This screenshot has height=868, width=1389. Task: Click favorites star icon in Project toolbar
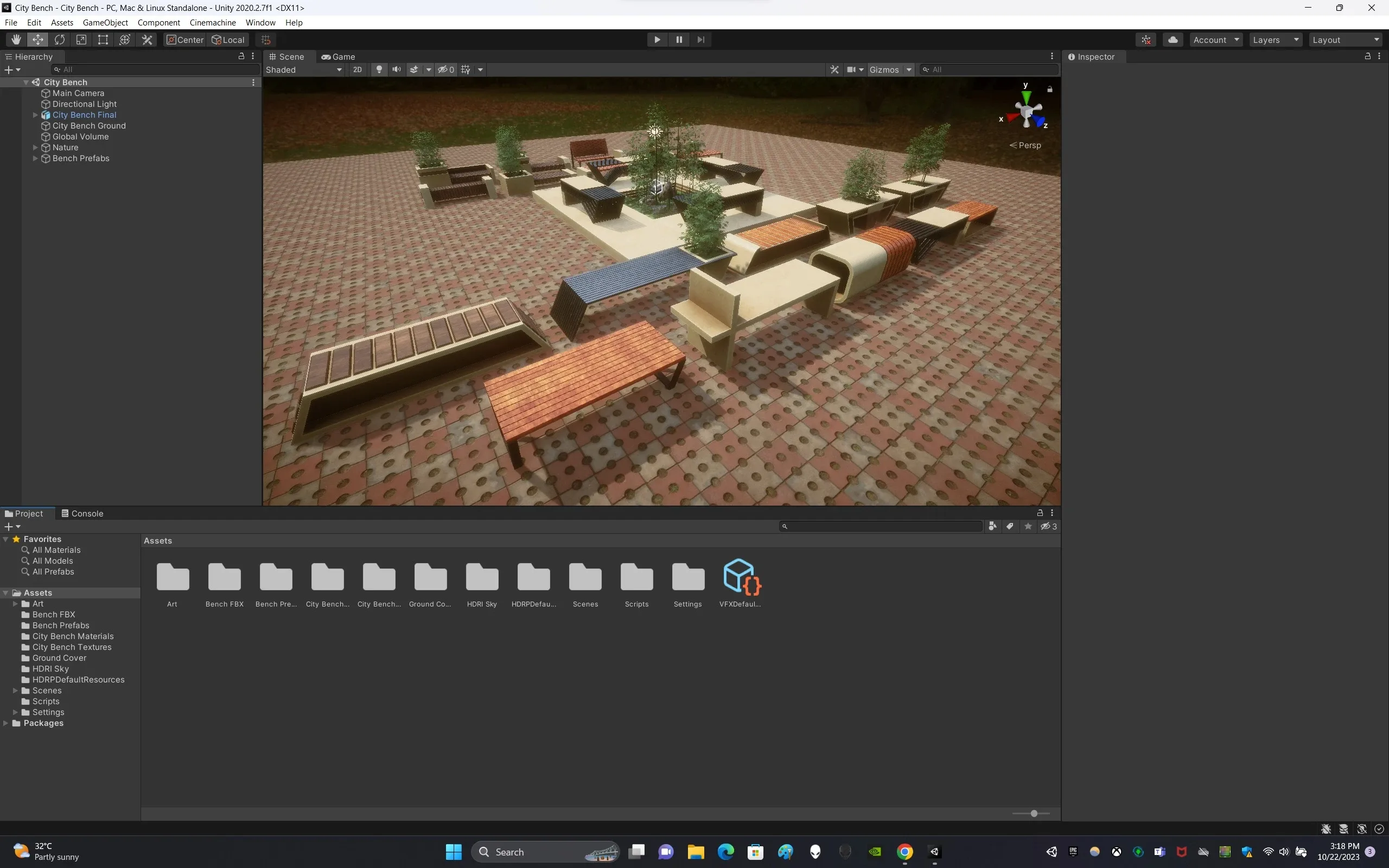(1028, 526)
